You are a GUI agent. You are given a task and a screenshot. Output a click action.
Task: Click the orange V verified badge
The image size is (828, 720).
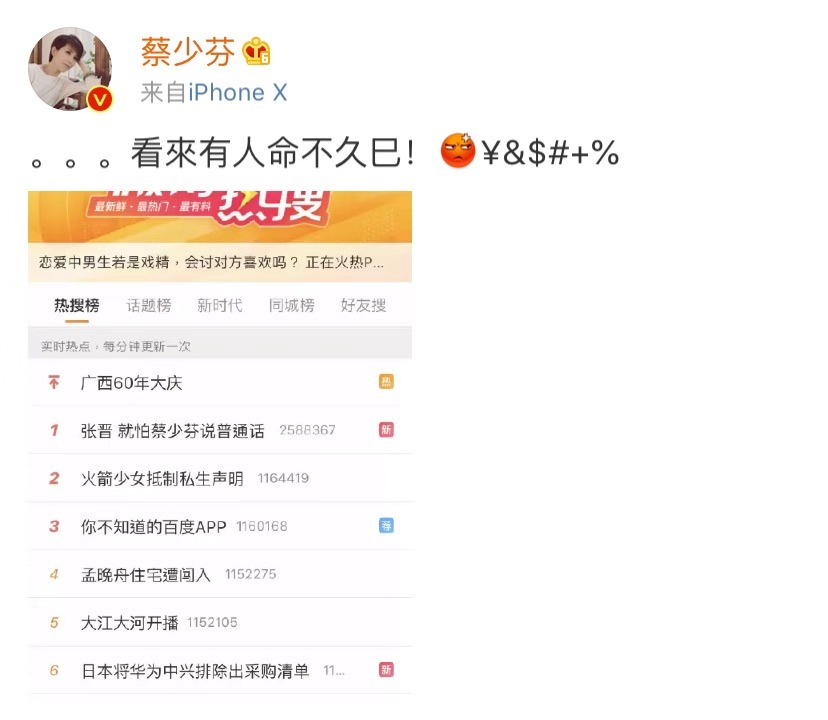pyautogui.click(x=100, y=99)
